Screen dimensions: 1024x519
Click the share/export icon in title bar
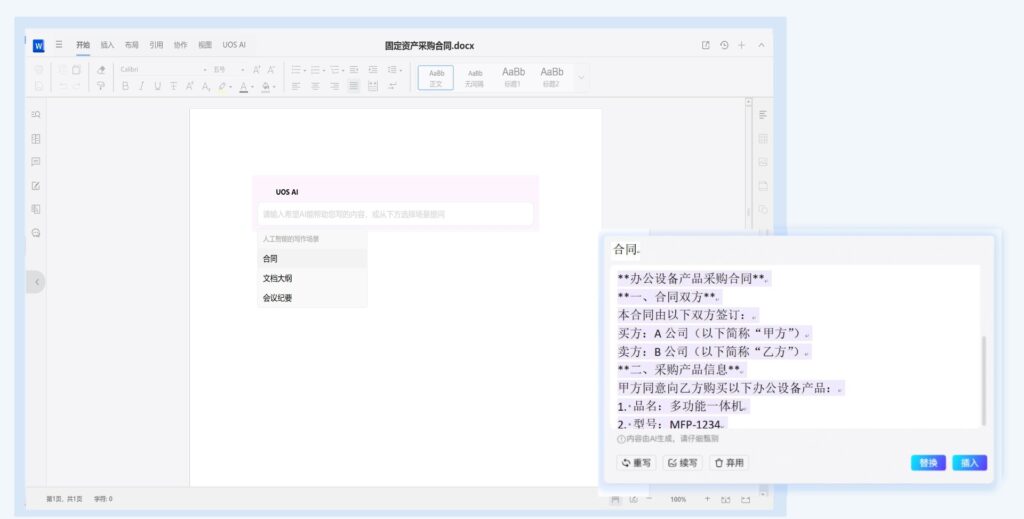point(706,45)
